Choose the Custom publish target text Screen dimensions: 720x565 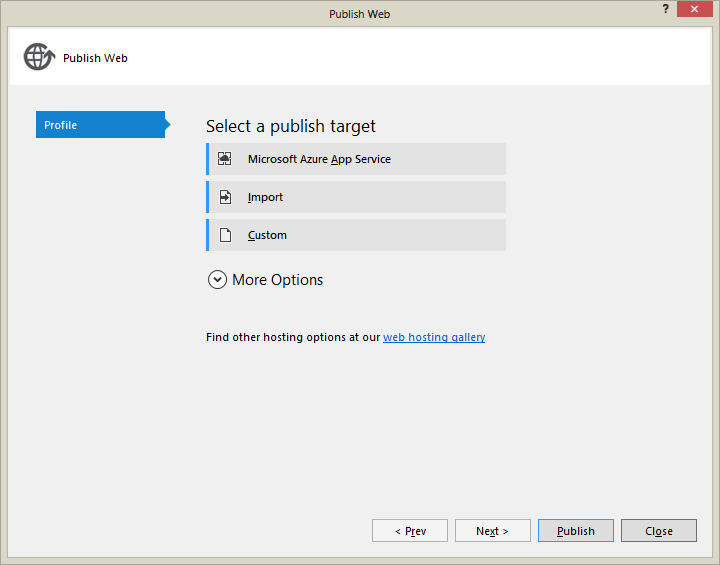click(267, 235)
